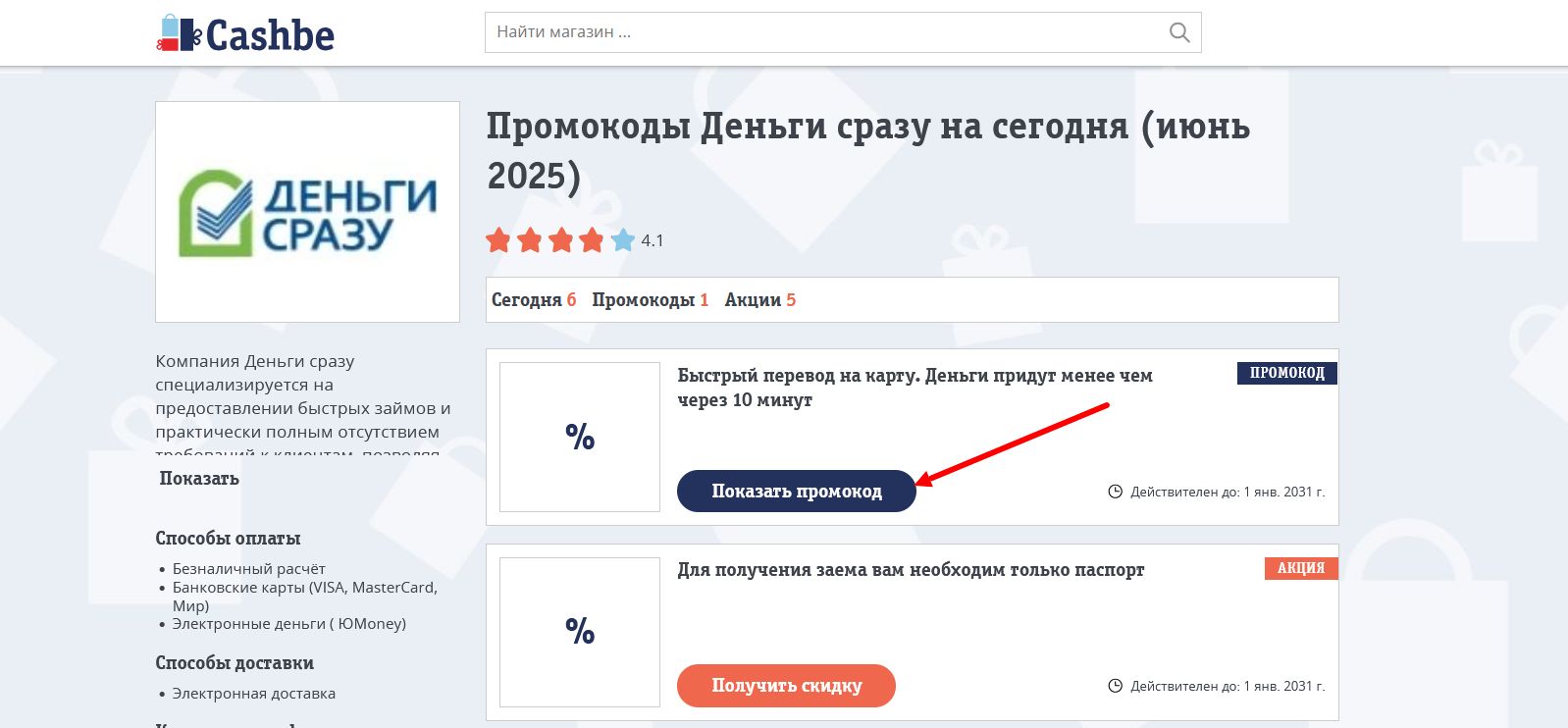The image size is (1568, 728).
Task: Click the 'Способы доставки' heading
Action: [x=235, y=663]
